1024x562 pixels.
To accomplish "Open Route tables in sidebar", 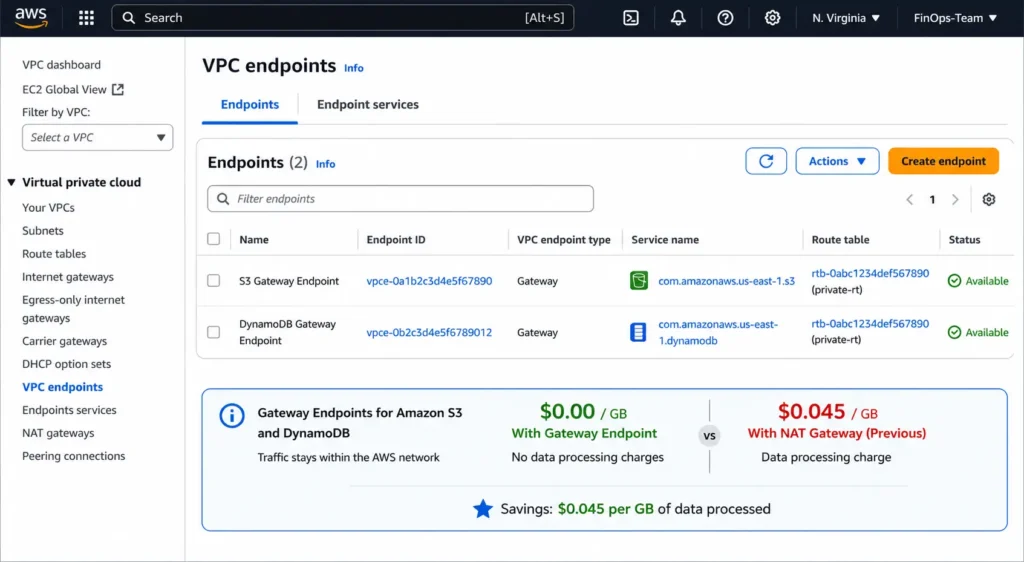I will tap(54, 254).
